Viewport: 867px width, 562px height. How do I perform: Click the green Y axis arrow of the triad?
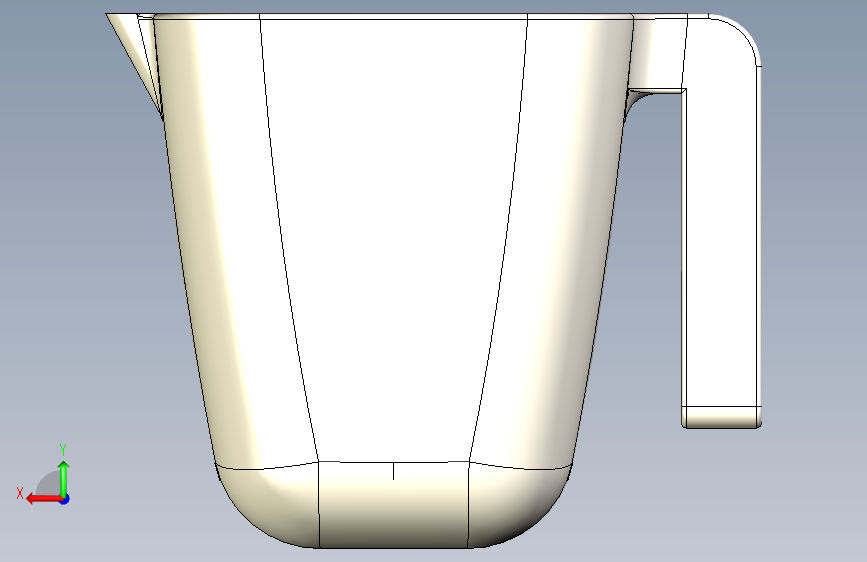pyautogui.click(x=64, y=479)
